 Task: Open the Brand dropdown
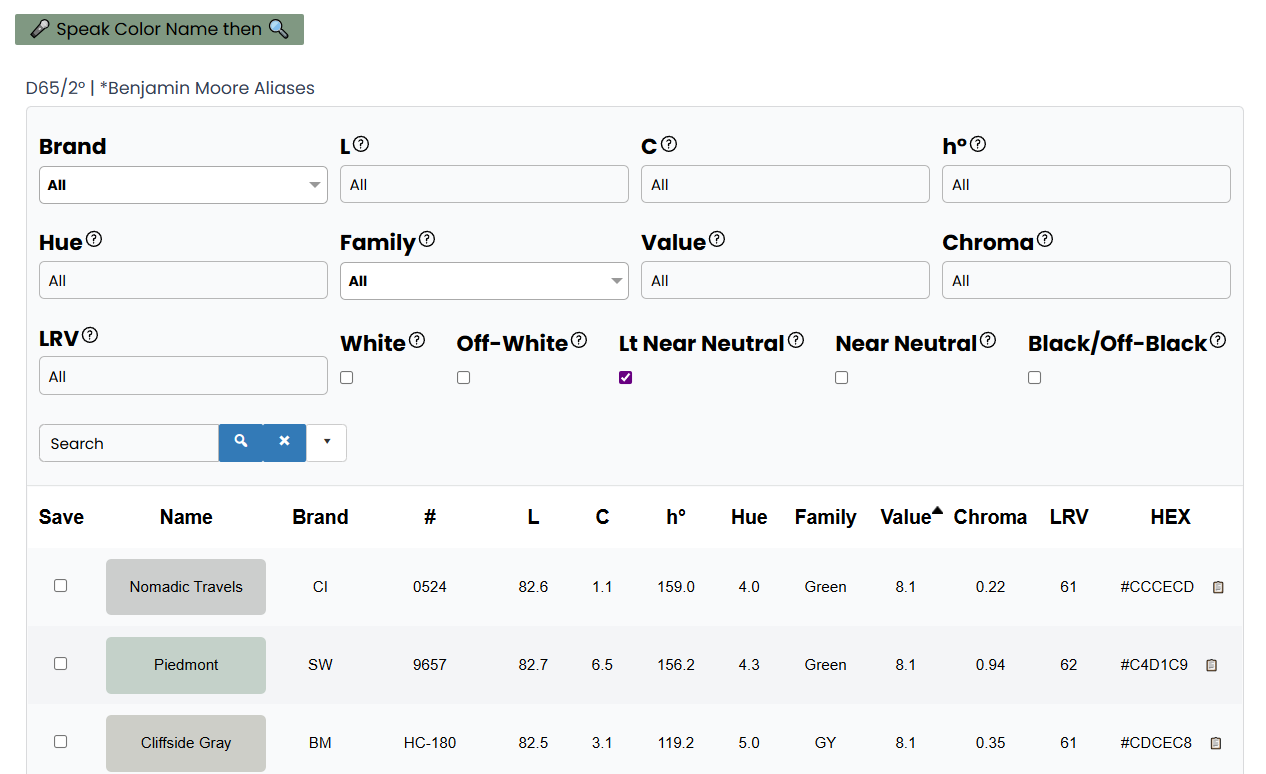tap(183, 185)
